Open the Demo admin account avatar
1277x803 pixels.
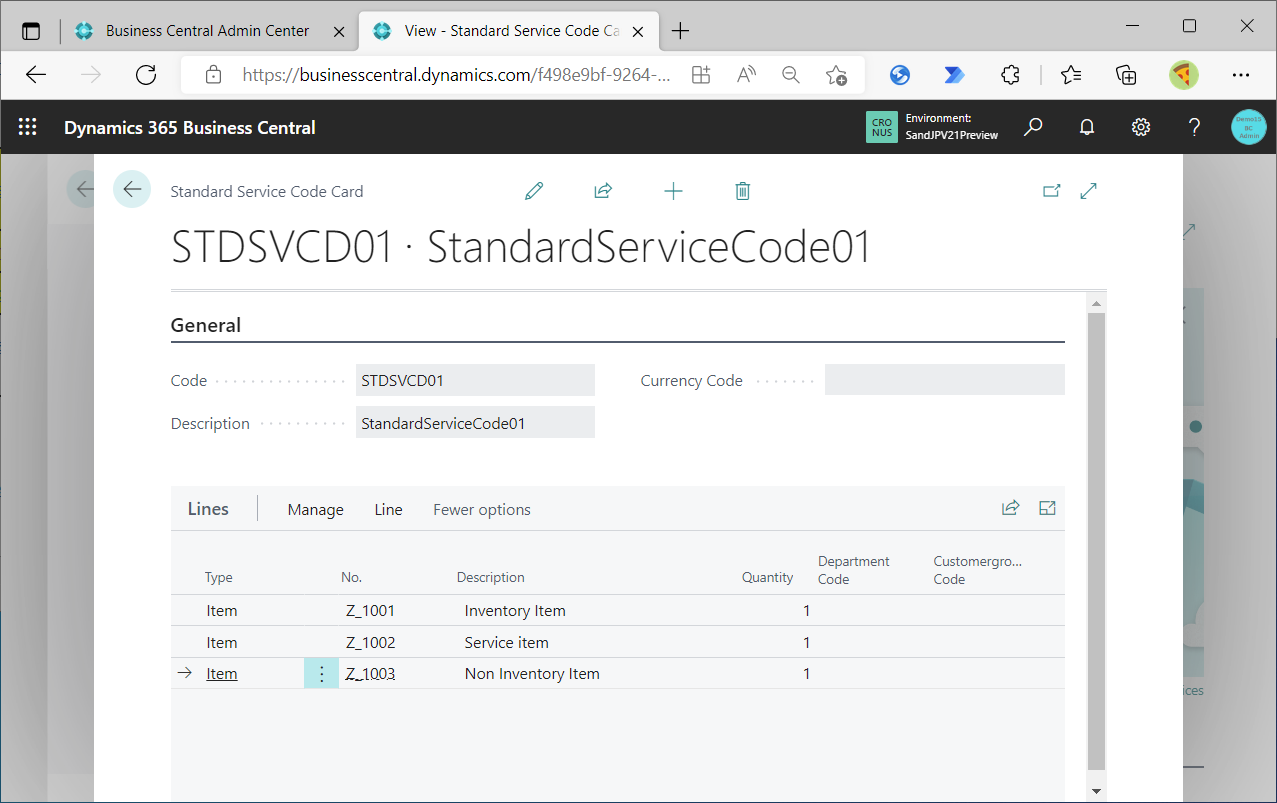pyautogui.click(x=1248, y=126)
